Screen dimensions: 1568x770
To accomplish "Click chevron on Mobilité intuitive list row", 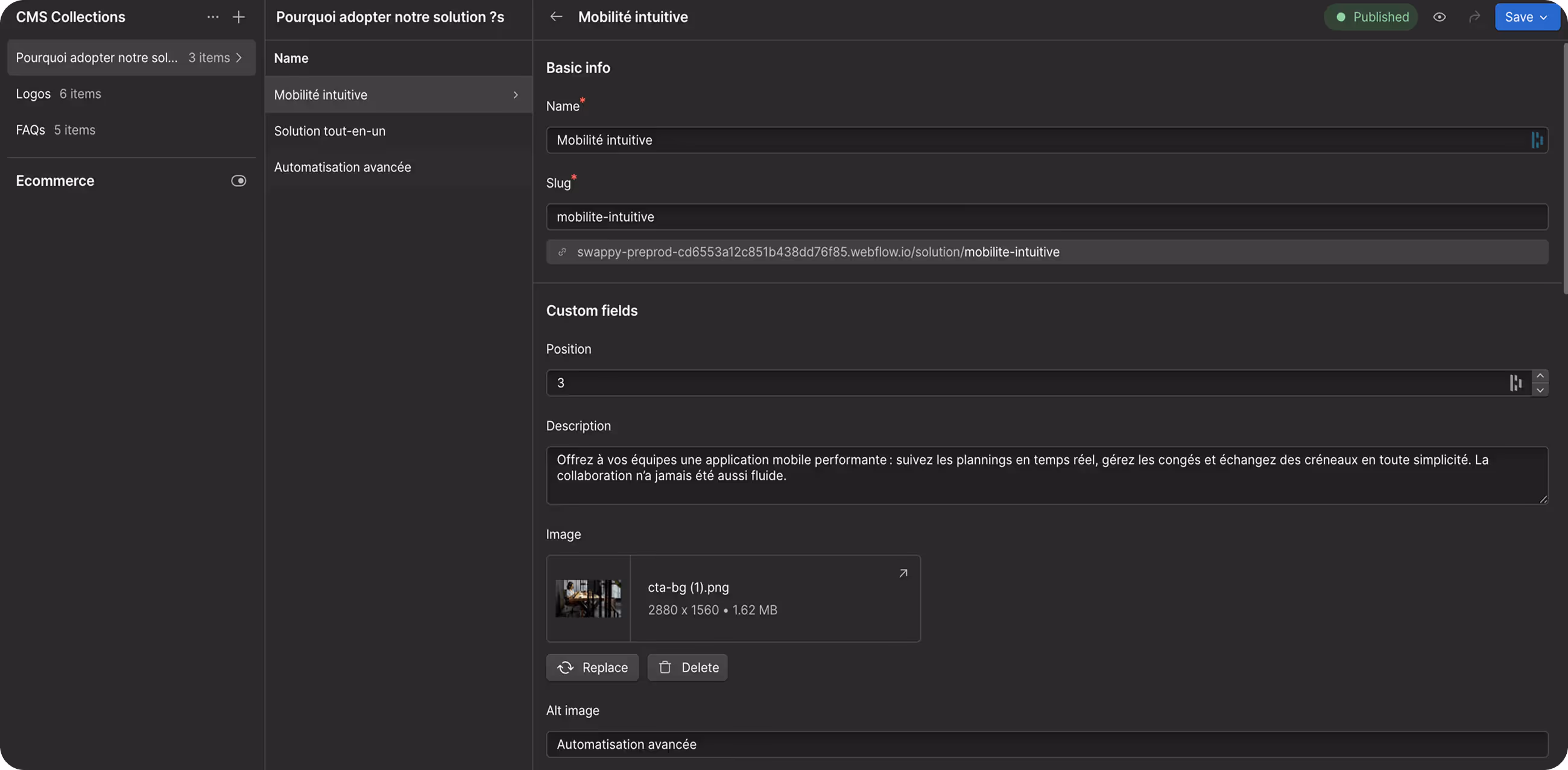I will [516, 95].
